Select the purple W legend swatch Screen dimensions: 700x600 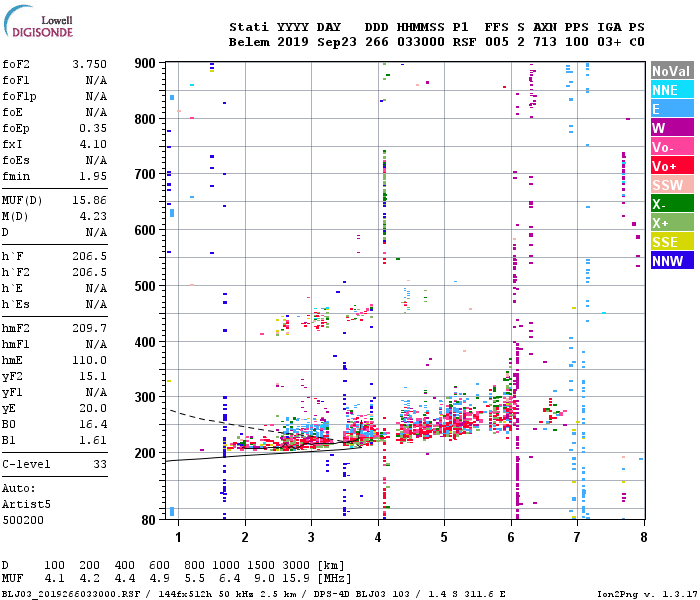tap(672, 128)
